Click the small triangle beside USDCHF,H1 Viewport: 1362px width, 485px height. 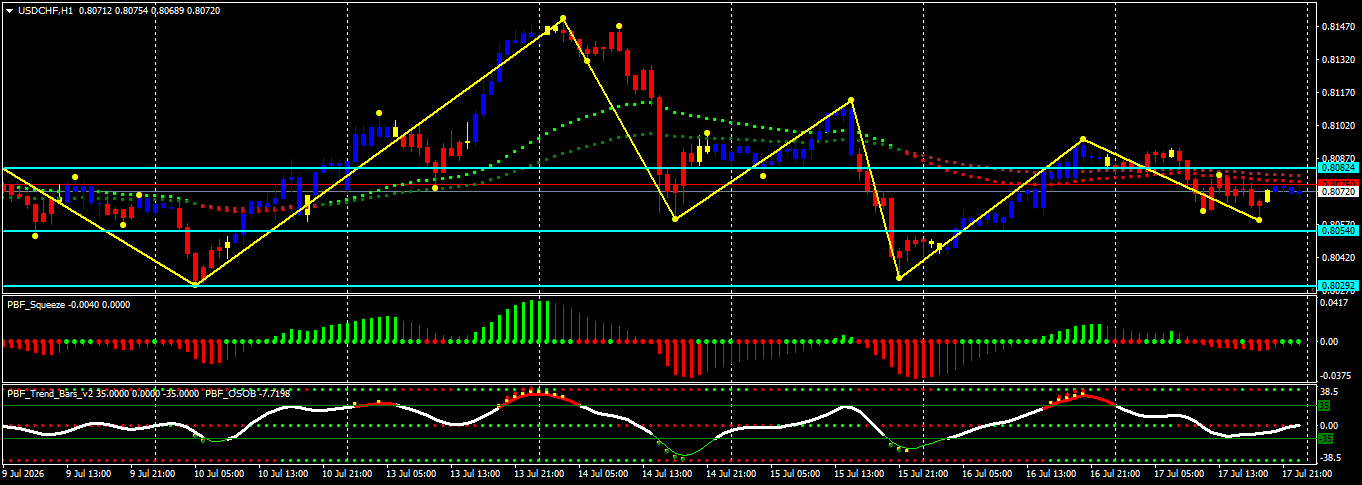9,10
